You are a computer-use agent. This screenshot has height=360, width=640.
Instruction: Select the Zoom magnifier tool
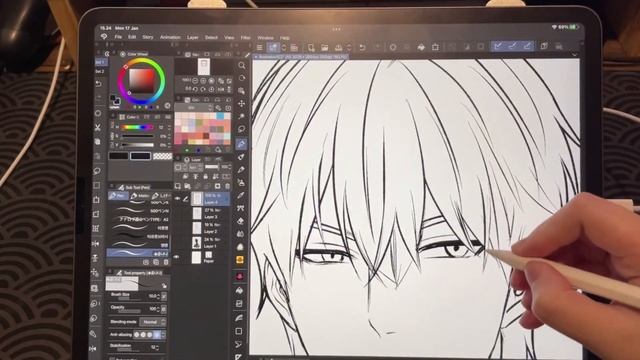coord(242,65)
